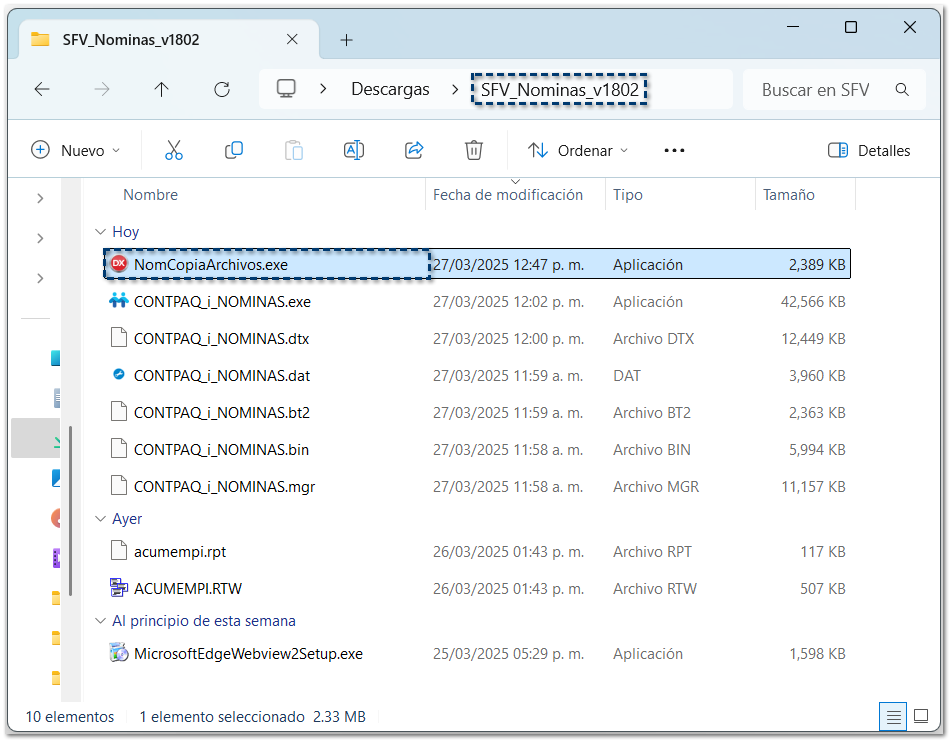Collapse the Ayer file group
The image size is (952, 743).
[99, 519]
